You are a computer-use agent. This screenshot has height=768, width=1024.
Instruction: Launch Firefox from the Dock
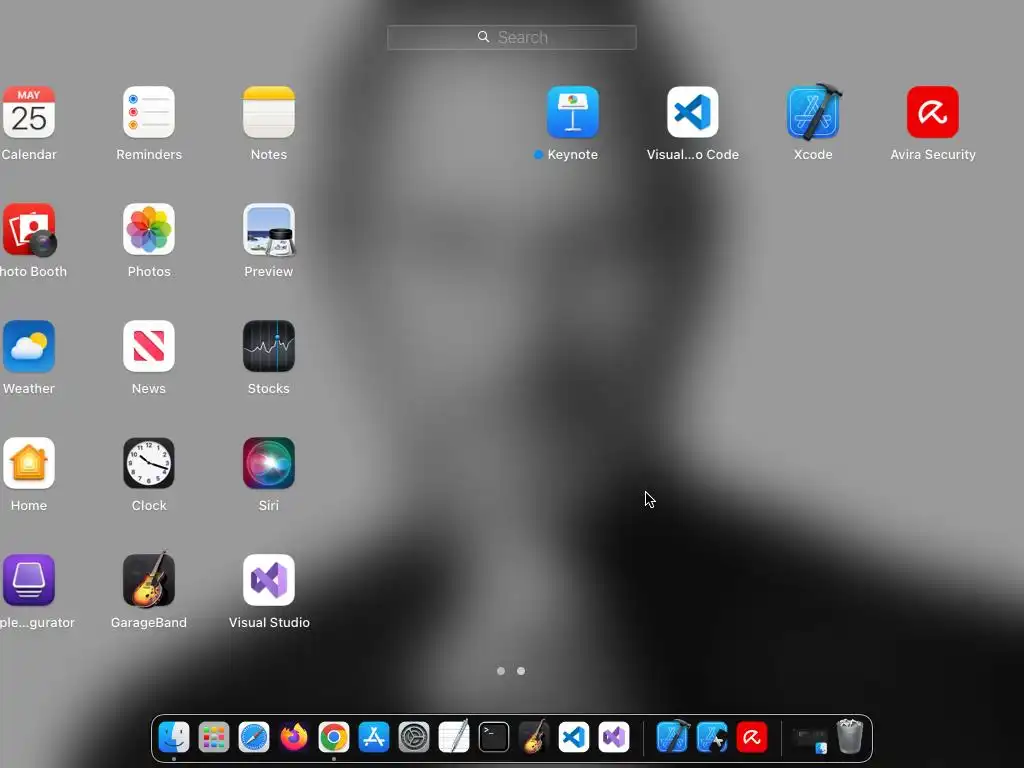point(294,737)
